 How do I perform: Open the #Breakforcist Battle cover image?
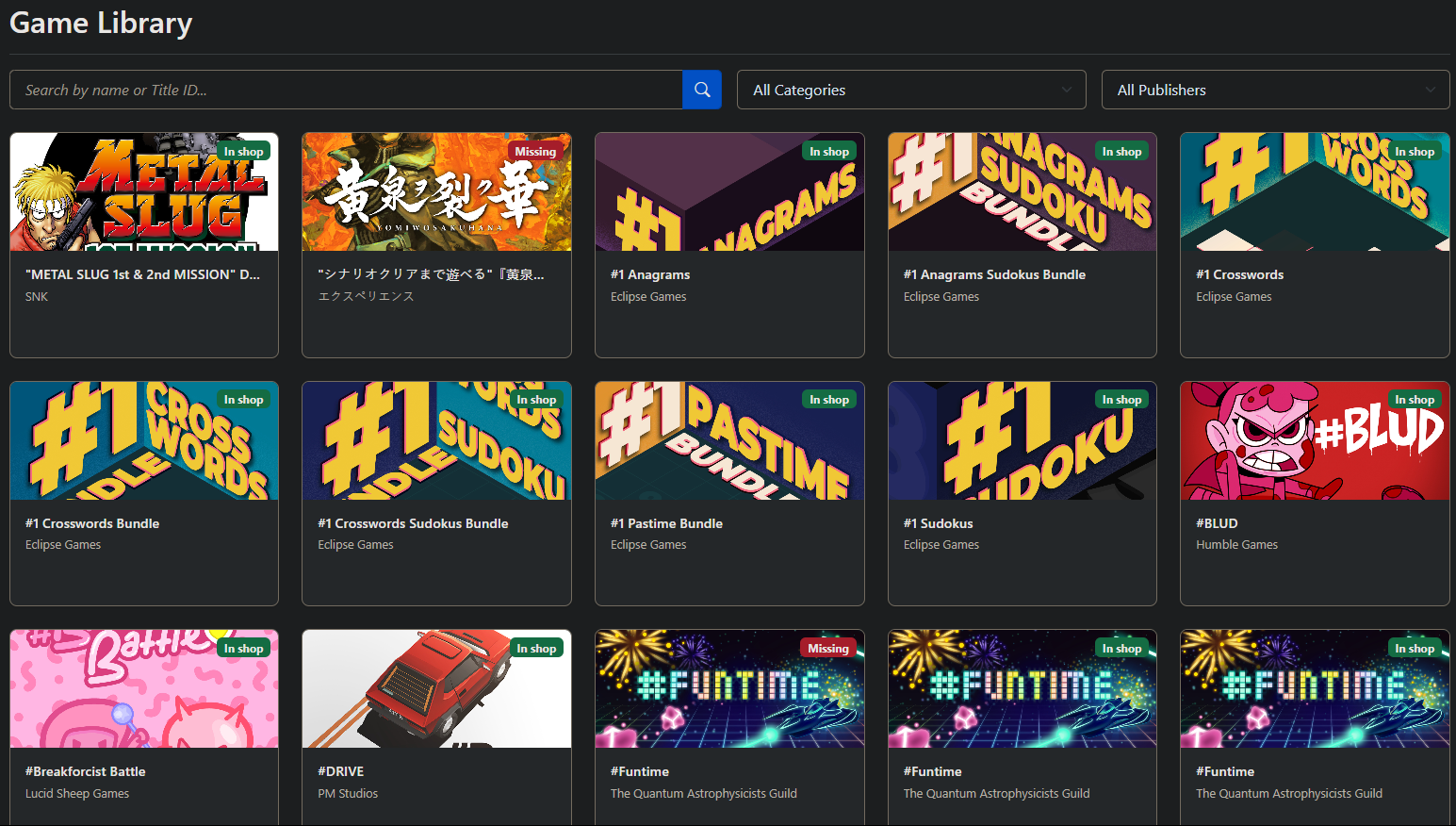click(144, 688)
